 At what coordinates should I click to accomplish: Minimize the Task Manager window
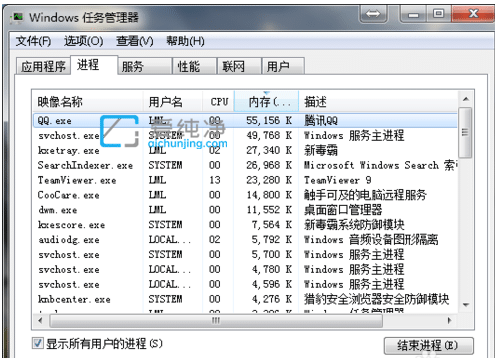413,14
